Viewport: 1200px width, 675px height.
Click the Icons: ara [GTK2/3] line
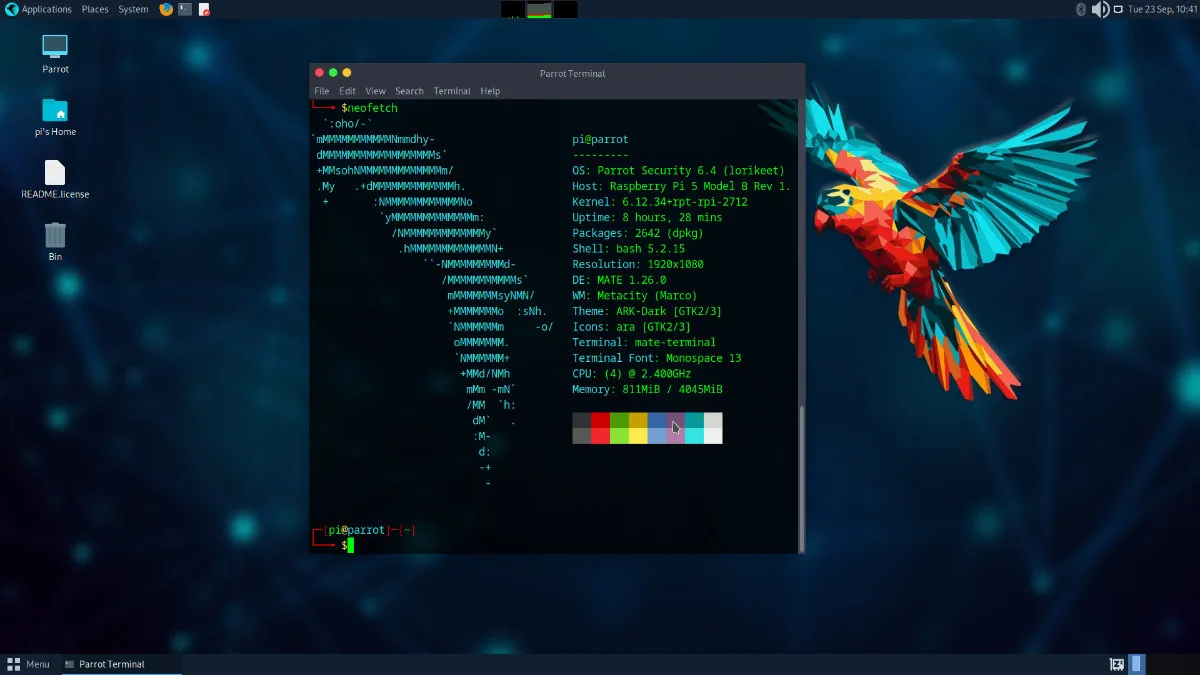(x=632, y=327)
